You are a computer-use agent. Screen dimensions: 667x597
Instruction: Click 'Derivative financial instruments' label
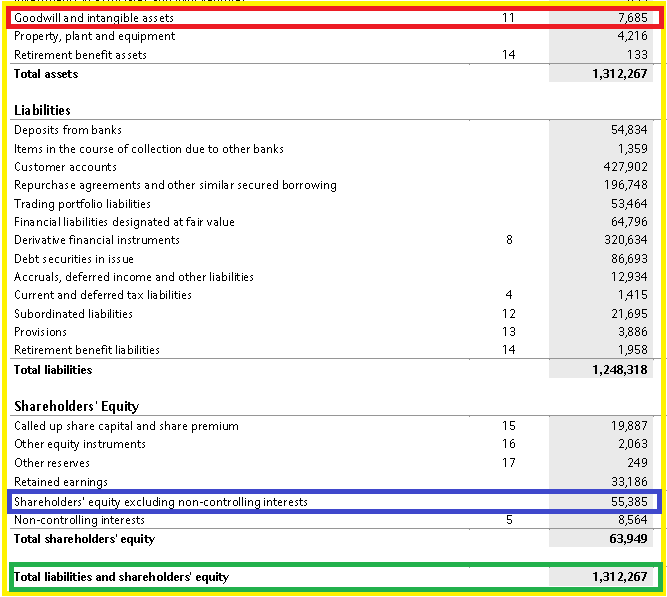click(x=97, y=240)
